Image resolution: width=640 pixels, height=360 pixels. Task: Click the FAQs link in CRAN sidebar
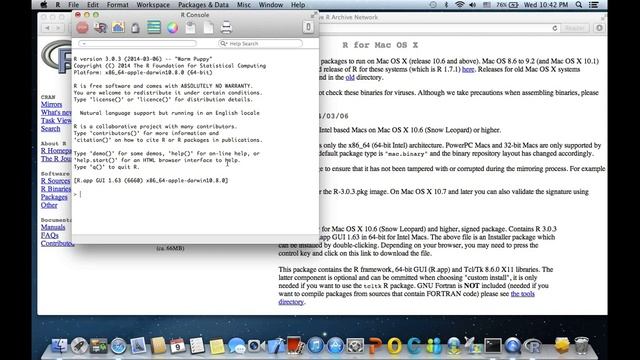click(x=50, y=236)
